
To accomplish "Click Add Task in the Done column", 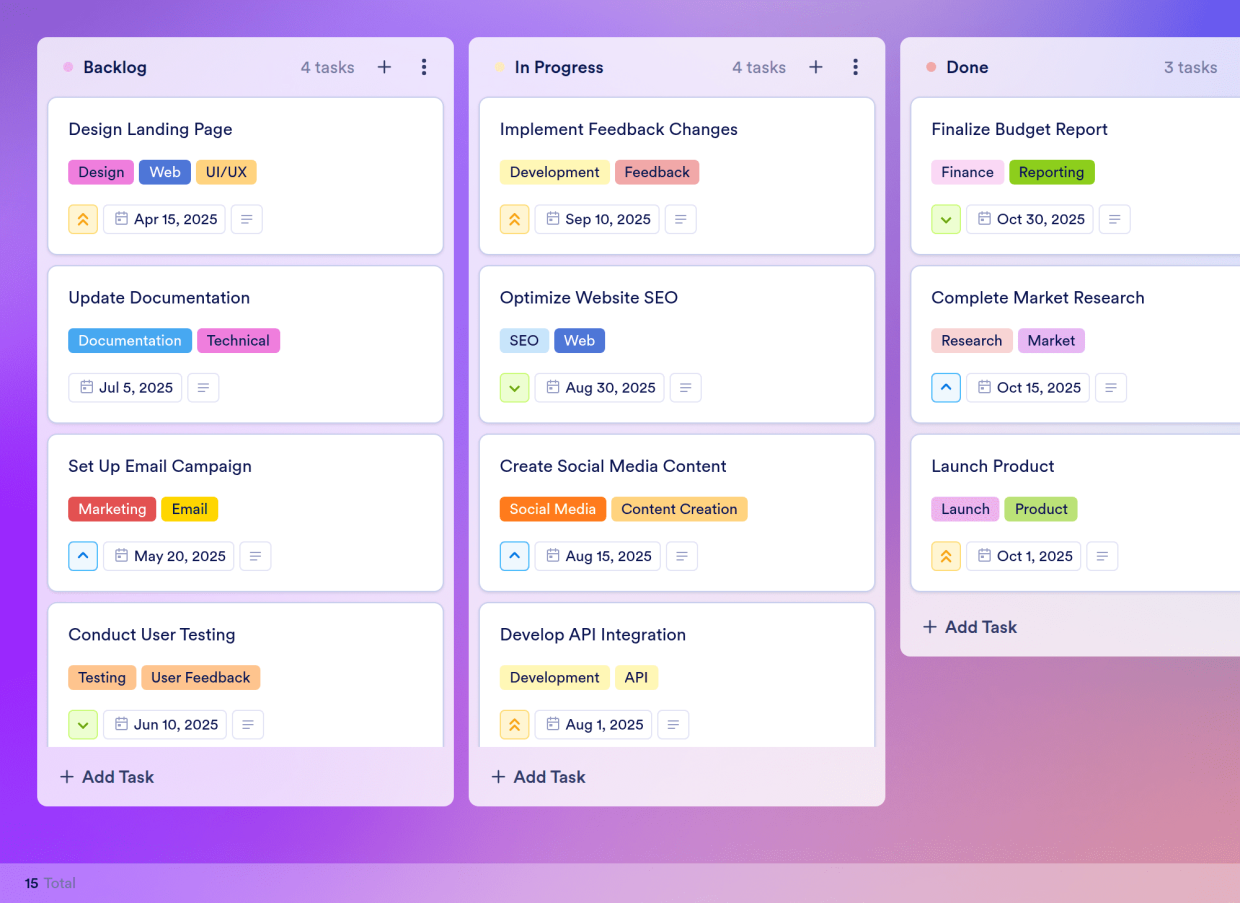I will (x=969, y=627).
